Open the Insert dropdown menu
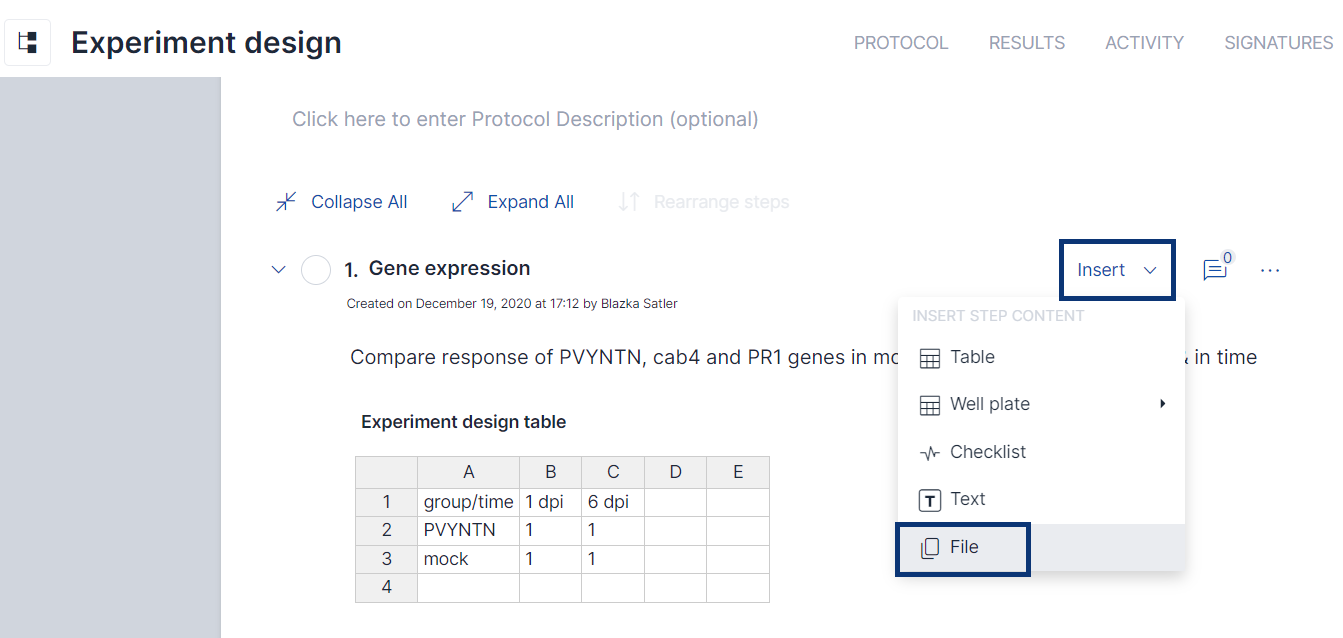 [x=1116, y=269]
